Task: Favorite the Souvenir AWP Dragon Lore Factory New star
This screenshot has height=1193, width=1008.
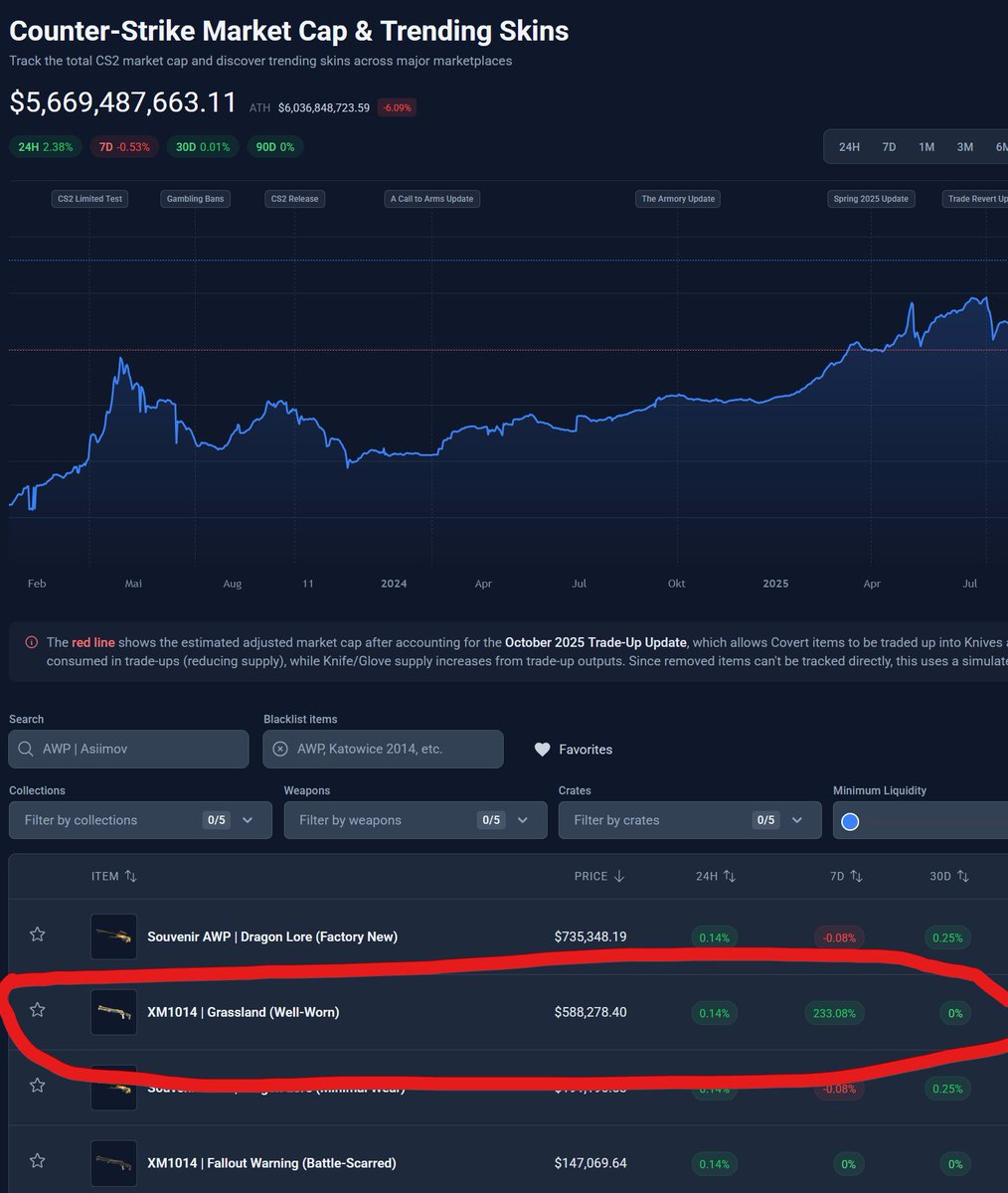Action: click(x=38, y=935)
